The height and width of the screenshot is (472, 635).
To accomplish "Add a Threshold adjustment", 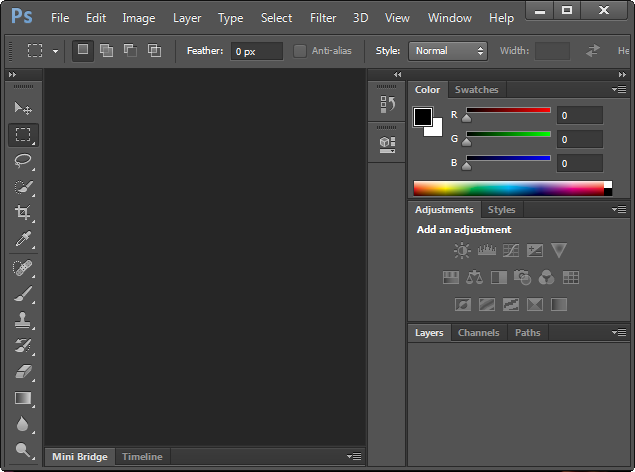I will [x=511, y=304].
